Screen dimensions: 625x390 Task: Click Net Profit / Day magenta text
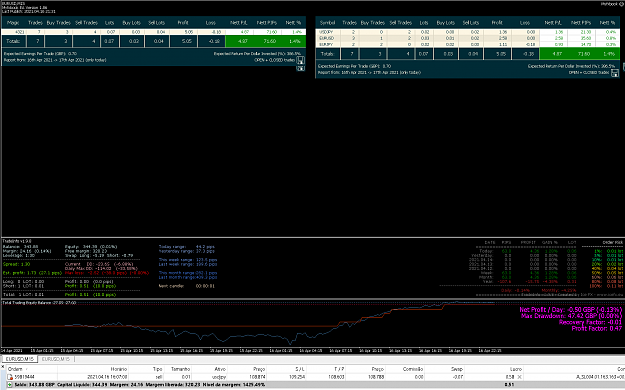click(x=570, y=309)
